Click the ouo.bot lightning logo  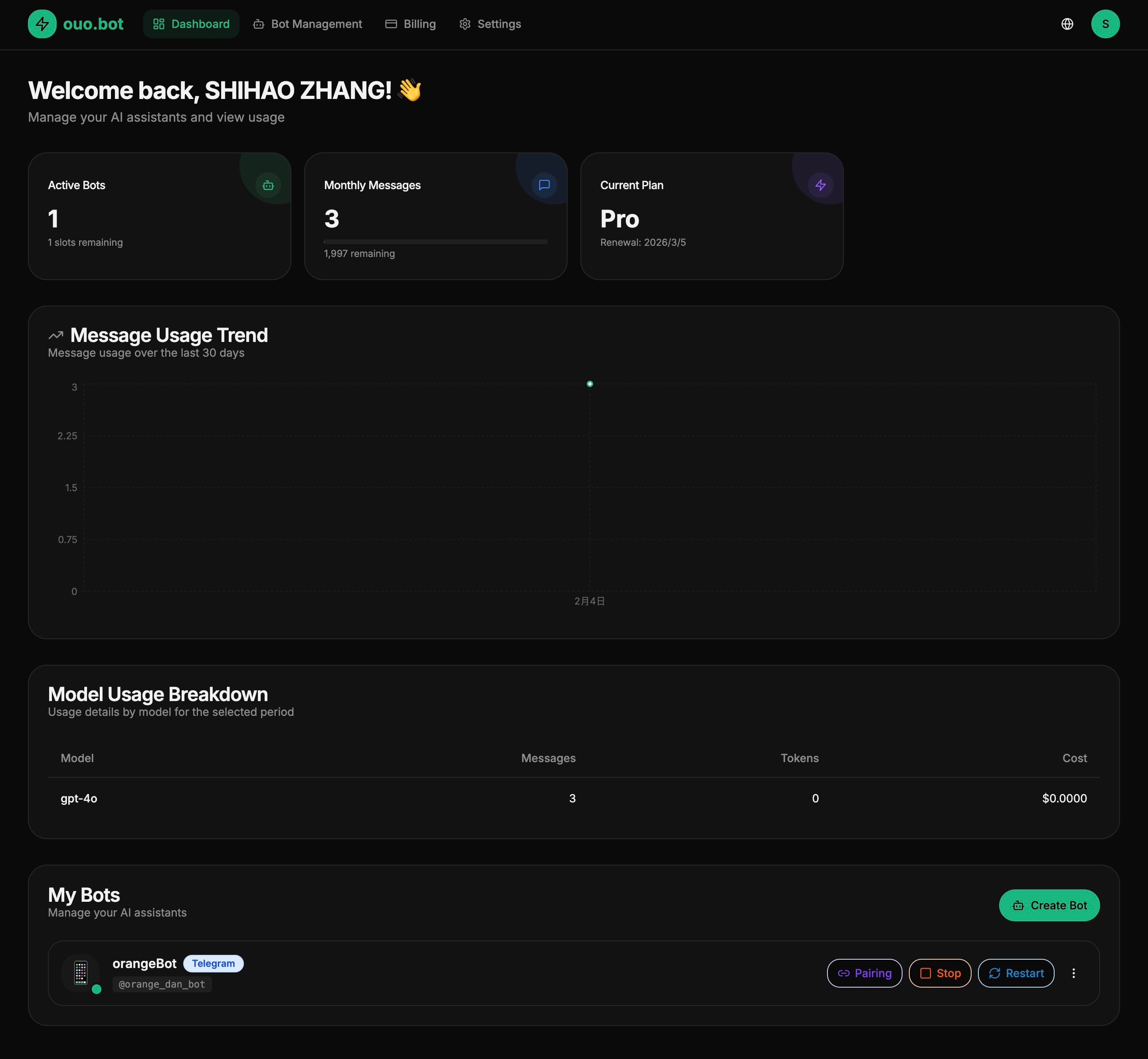(x=42, y=24)
